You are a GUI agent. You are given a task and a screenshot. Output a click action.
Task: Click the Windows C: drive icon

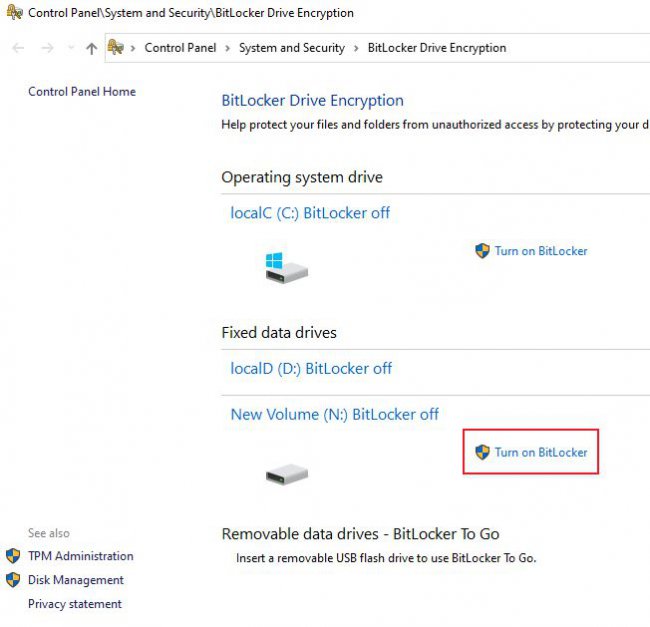point(286,268)
